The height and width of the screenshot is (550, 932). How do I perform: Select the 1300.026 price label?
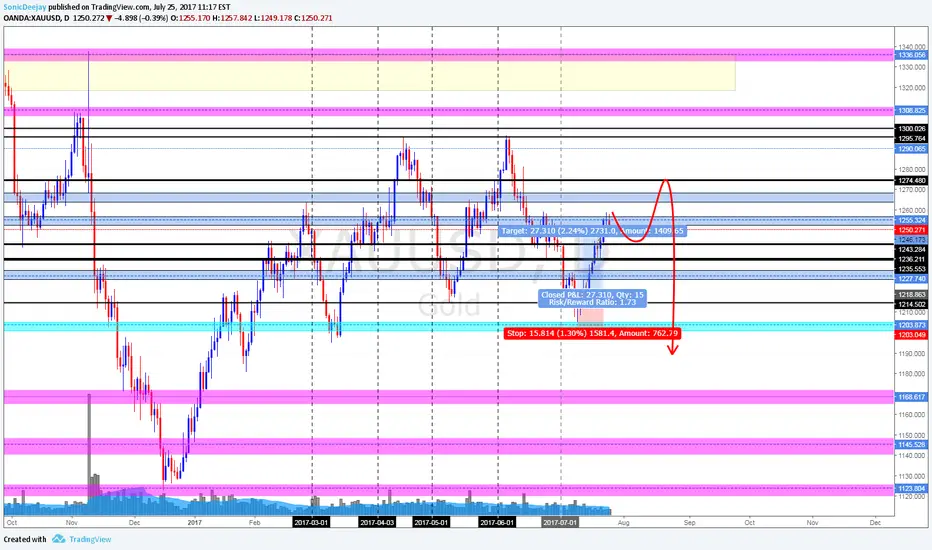911,128
